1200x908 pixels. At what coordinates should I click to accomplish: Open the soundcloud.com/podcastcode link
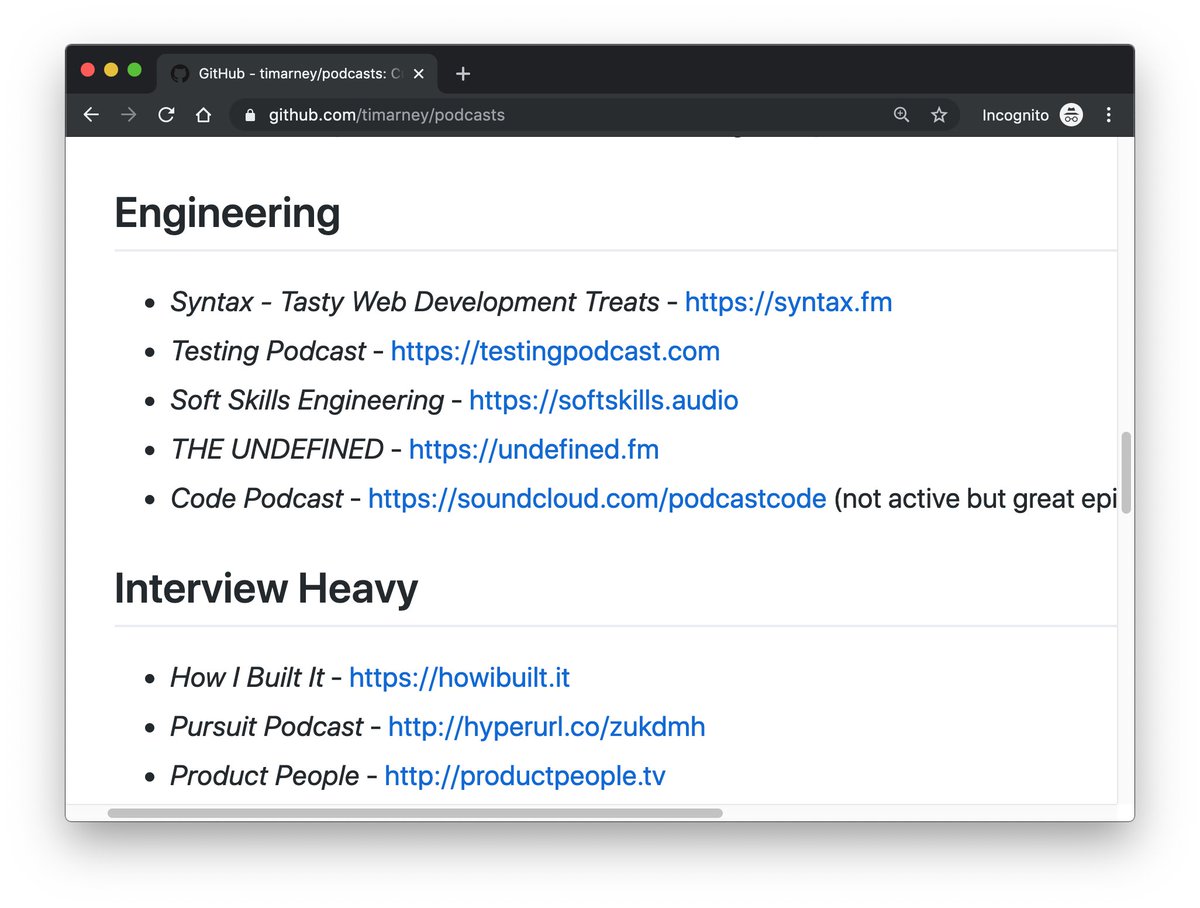597,498
